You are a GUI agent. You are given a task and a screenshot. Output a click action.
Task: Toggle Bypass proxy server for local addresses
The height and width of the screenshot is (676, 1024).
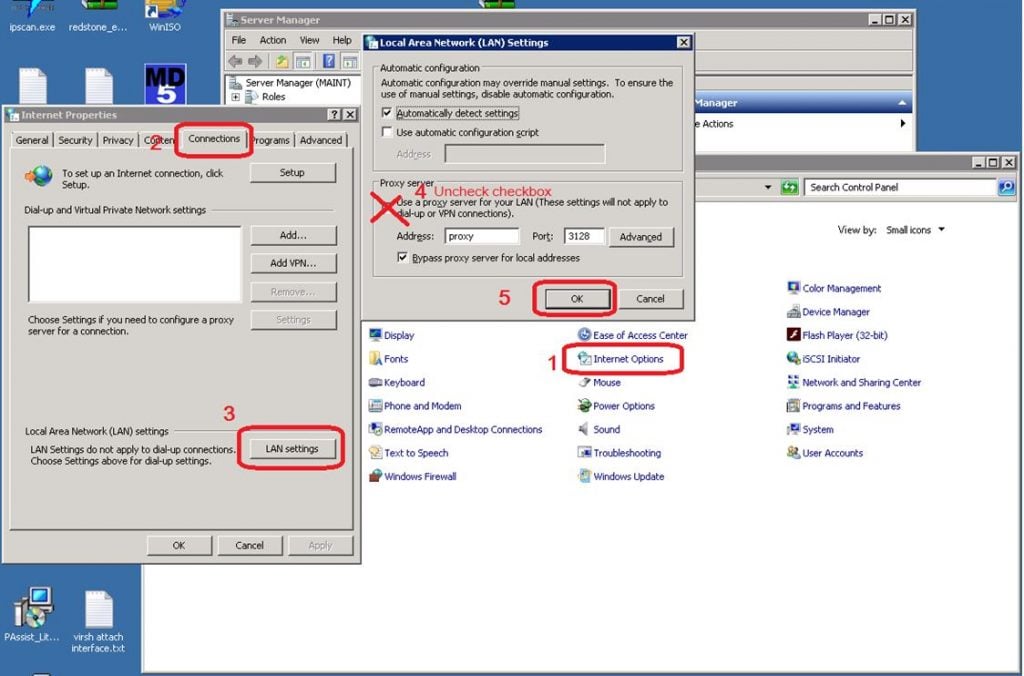point(403,257)
